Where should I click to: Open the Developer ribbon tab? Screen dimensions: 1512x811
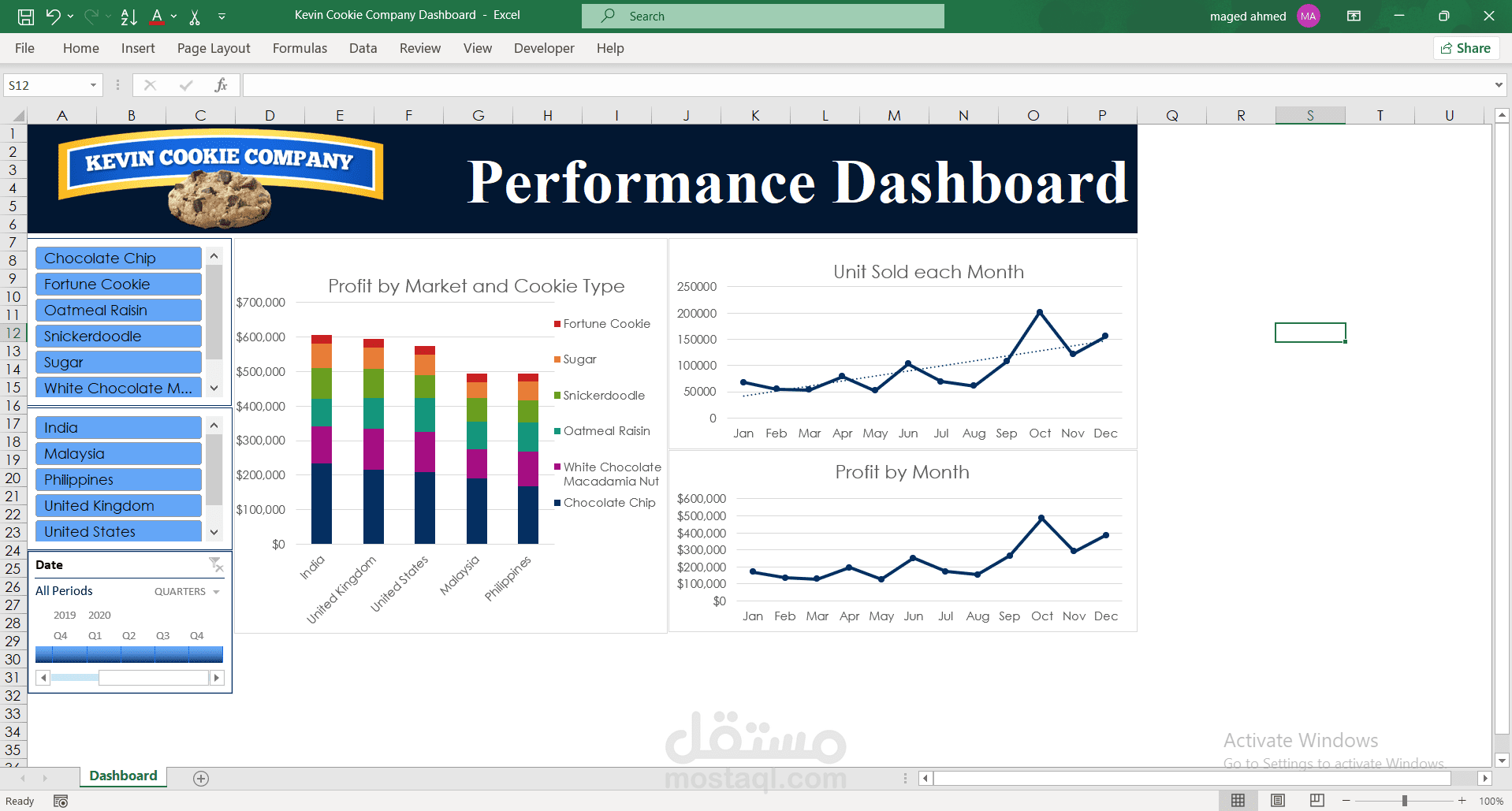point(544,48)
